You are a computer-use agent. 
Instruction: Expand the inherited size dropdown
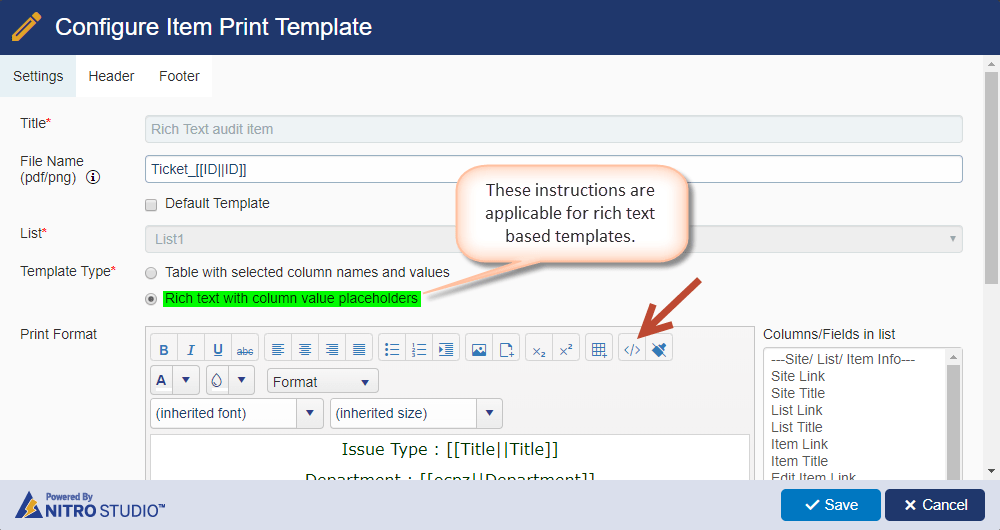(489, 413)
